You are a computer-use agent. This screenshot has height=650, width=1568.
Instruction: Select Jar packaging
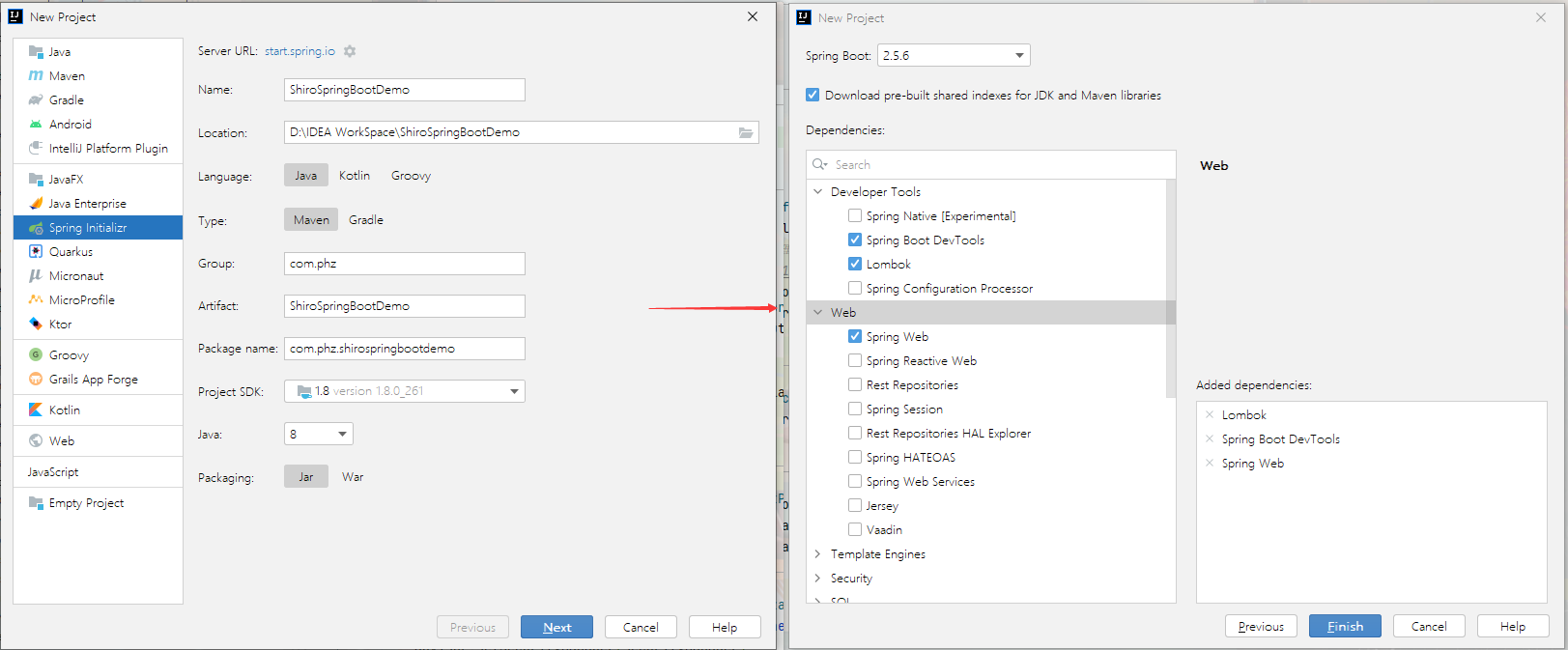306,477
